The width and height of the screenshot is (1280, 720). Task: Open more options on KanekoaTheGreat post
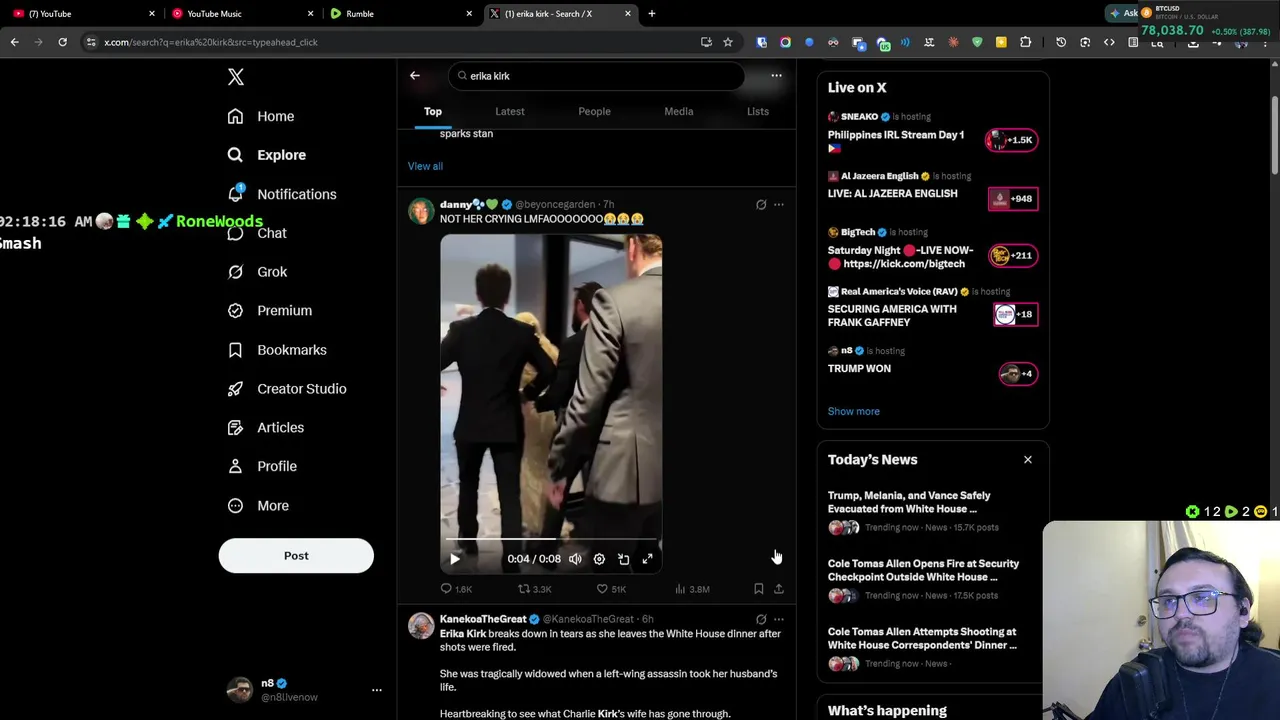(x=779, y=619)
